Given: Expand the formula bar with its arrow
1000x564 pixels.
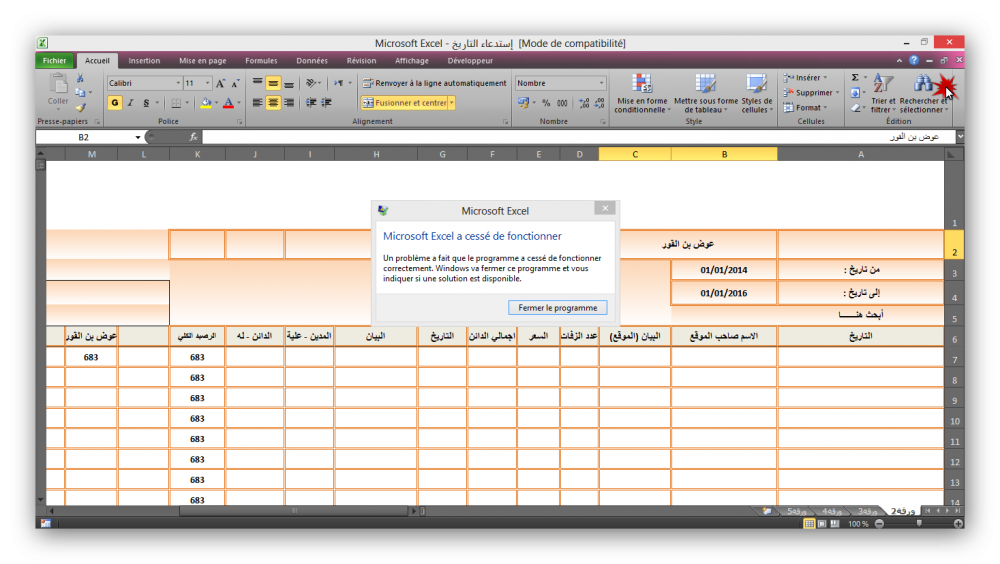Looking at the screenshot, I should 960,137.
